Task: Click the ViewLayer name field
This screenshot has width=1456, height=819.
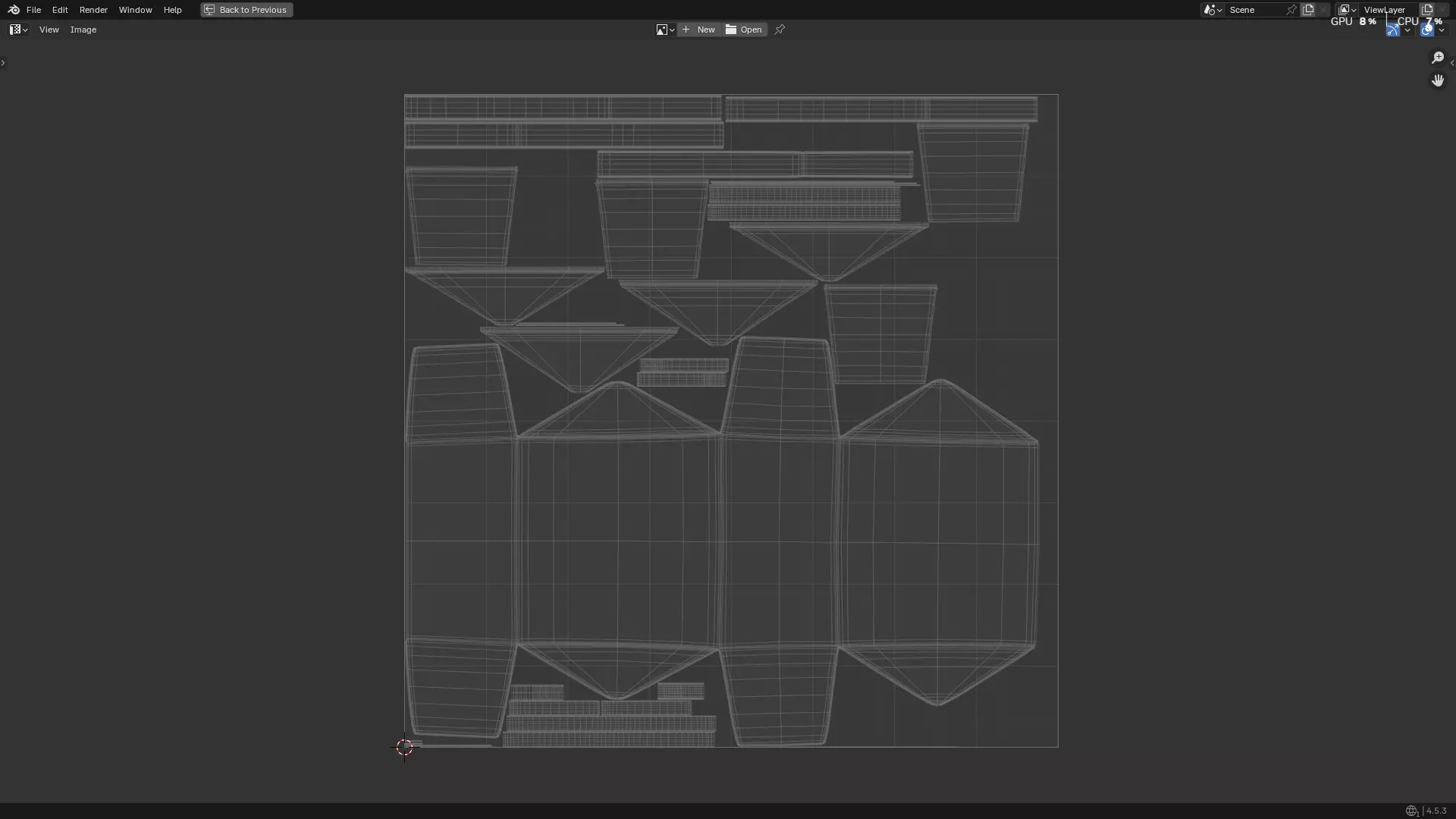Action: [x=1386, y=10]
